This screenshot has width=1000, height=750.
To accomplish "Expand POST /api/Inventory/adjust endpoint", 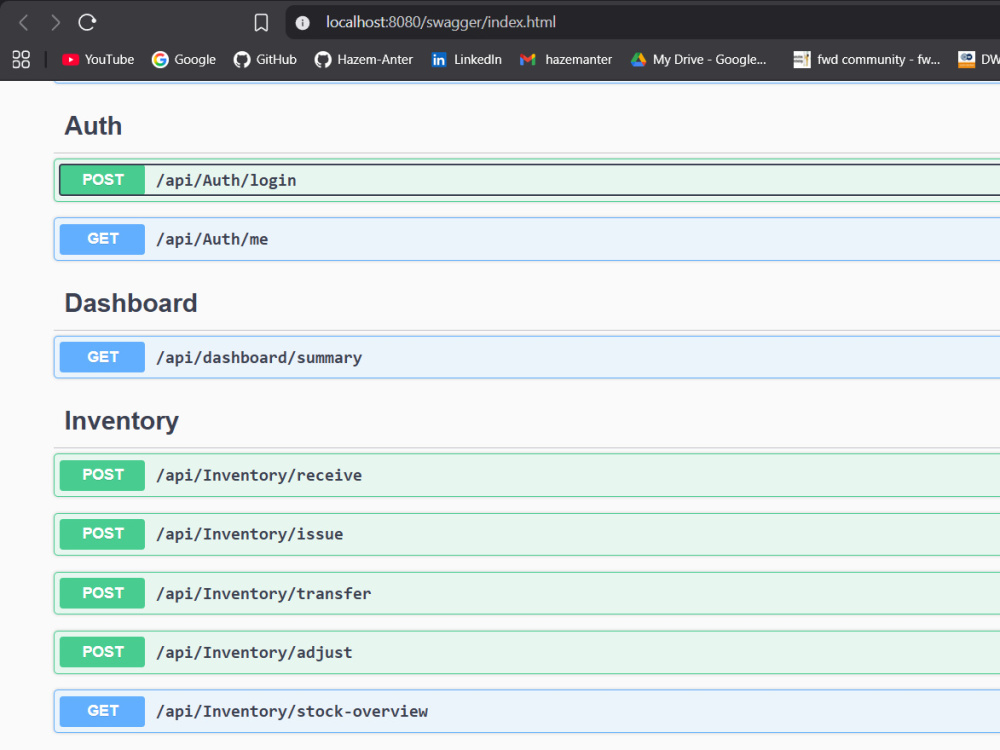I will (x=529, y=652).
